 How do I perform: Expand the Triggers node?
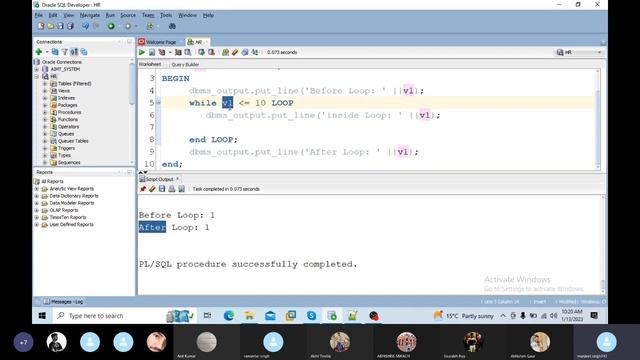[x=45, y=148]
